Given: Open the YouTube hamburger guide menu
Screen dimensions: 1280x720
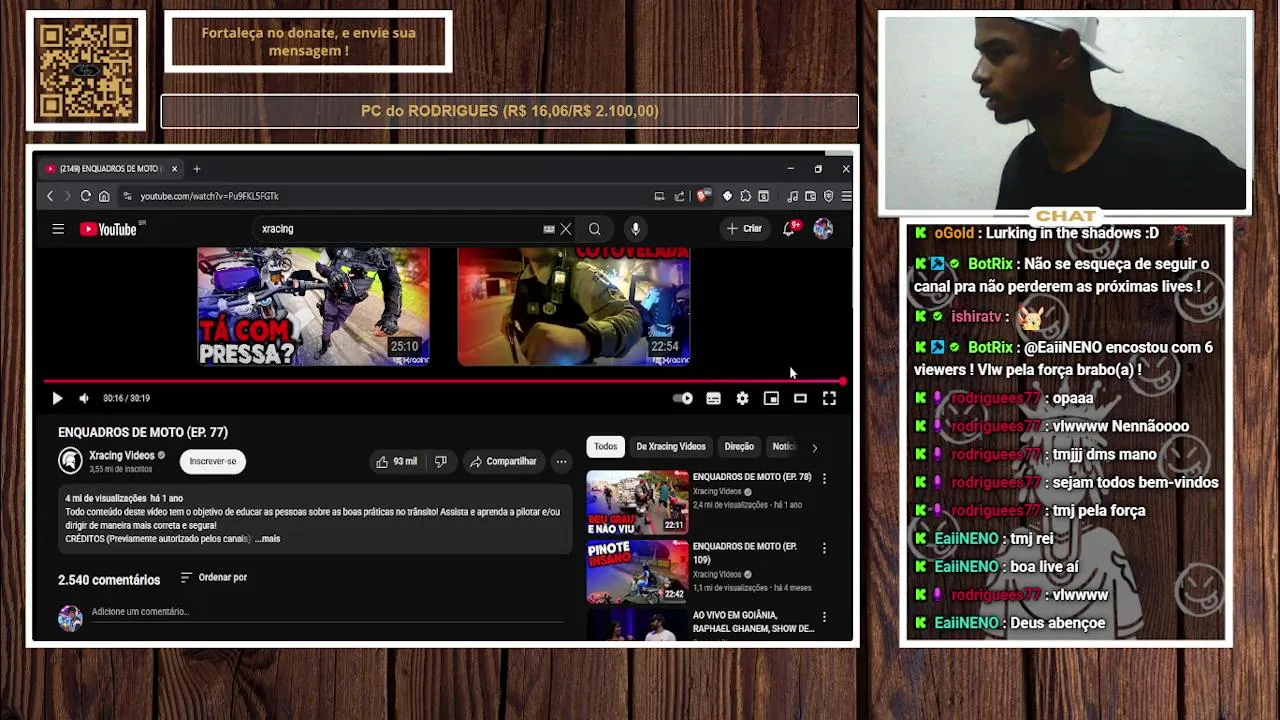Looking at the screenshot, I should [58, 229].
